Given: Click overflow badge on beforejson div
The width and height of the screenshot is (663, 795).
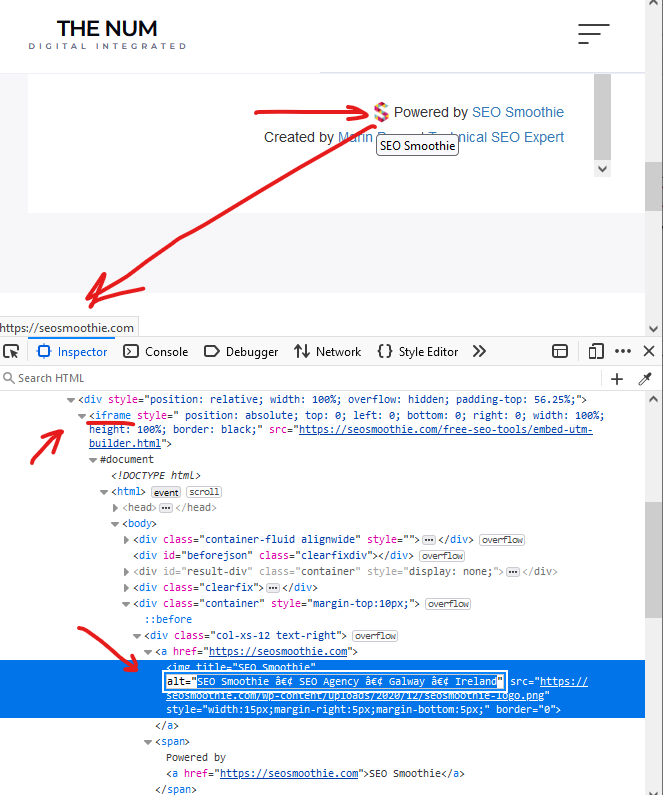Looking at the screenshot, I should point(442,556).
